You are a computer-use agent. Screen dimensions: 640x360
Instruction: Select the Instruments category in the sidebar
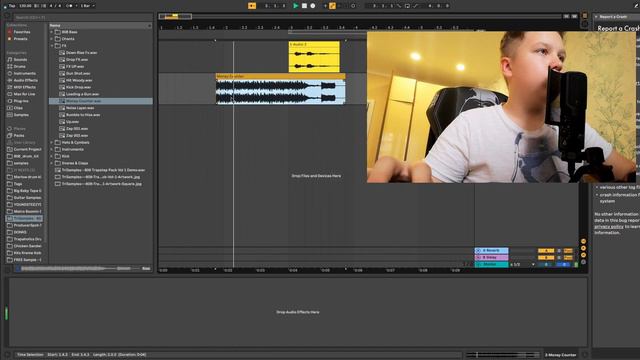point(24,73)
